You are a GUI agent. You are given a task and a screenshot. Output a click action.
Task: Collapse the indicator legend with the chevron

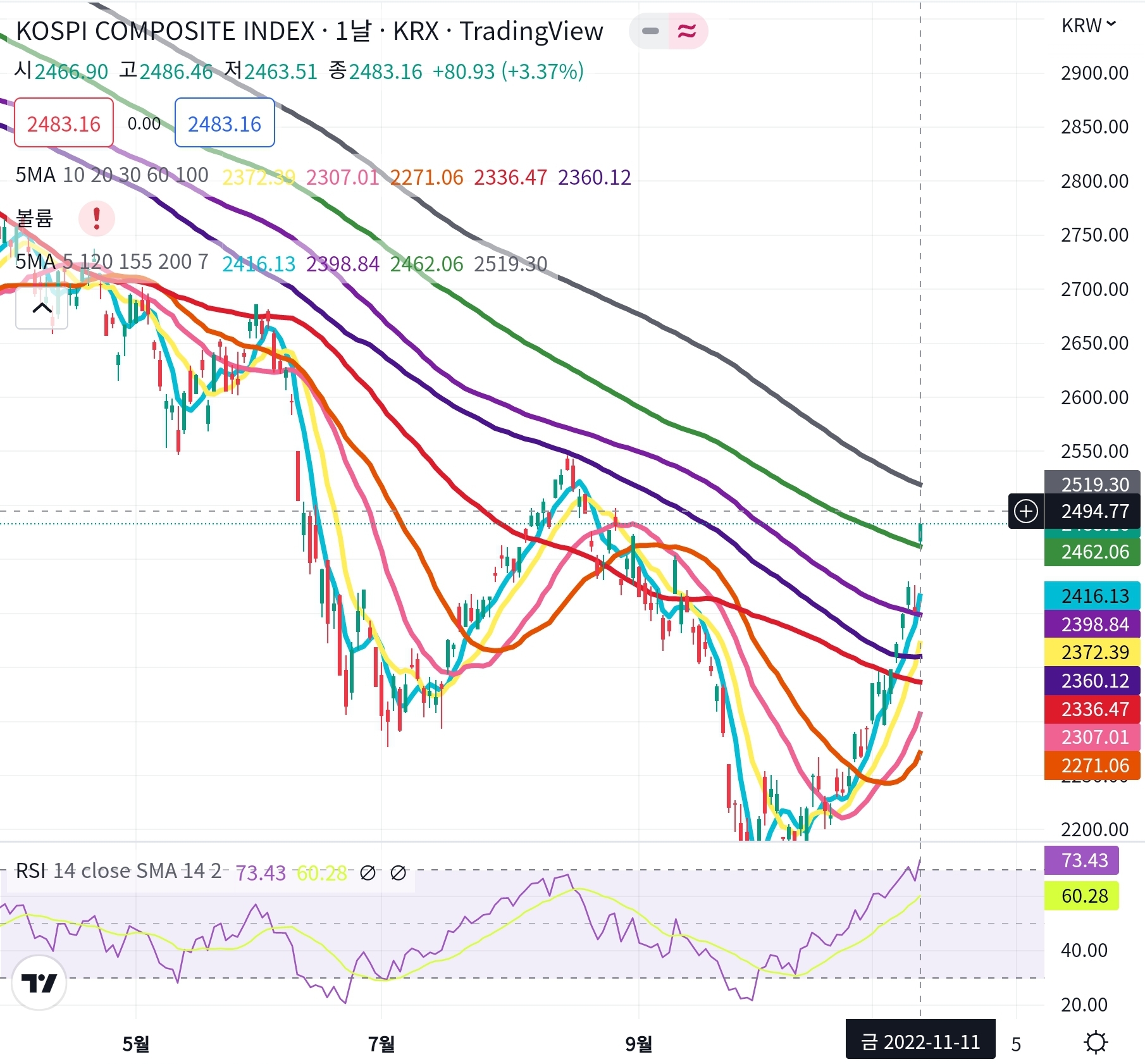(x=42, y=308)
